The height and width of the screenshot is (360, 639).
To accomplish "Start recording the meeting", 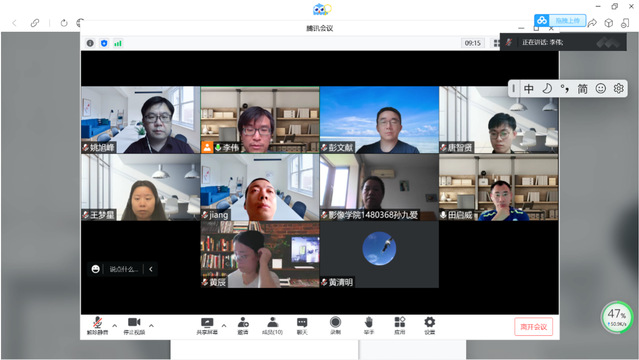I will pyautogui.click(x=335, y=326).
